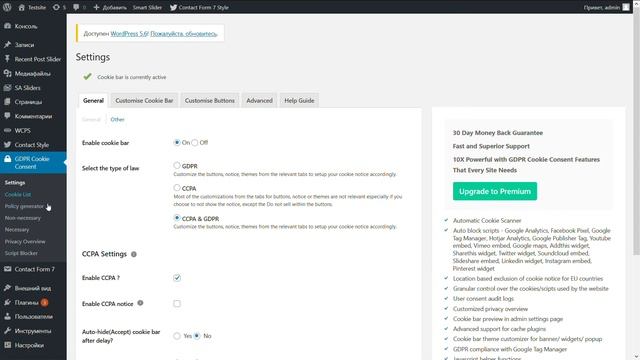
Task: Open Privacy Overview submenu
Action: [x=25, y=242]
